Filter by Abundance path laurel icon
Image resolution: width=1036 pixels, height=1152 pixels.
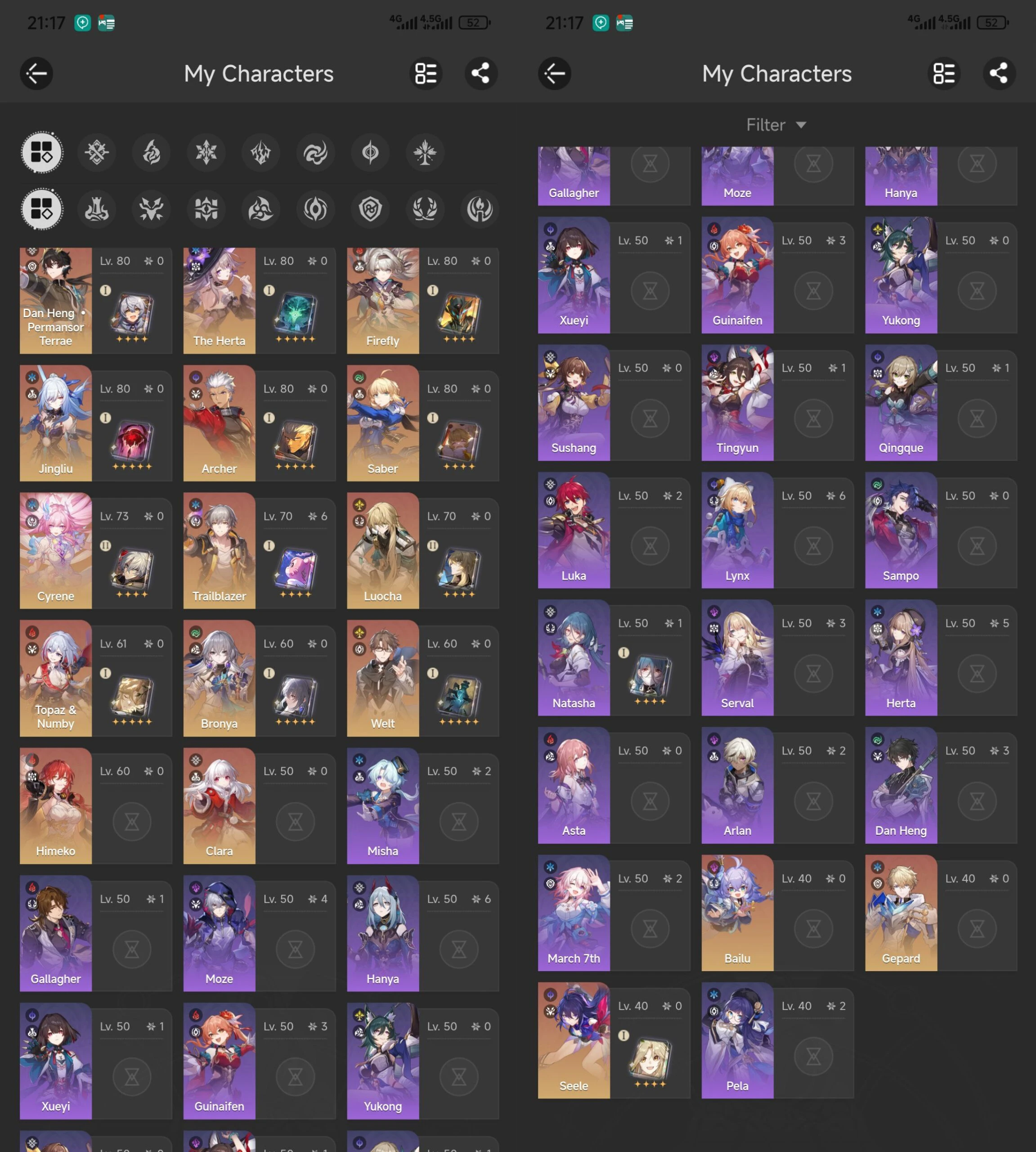(x=425, y=209)
